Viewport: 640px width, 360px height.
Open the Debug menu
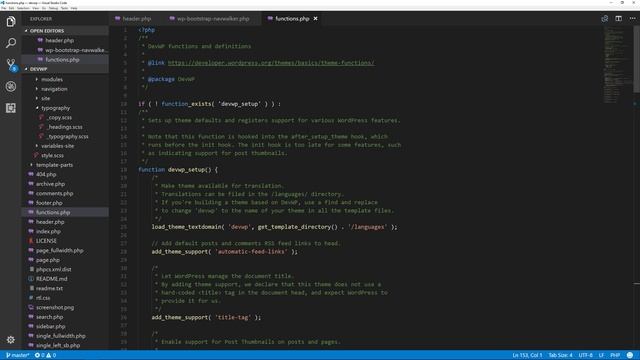(x=53, y=8)
